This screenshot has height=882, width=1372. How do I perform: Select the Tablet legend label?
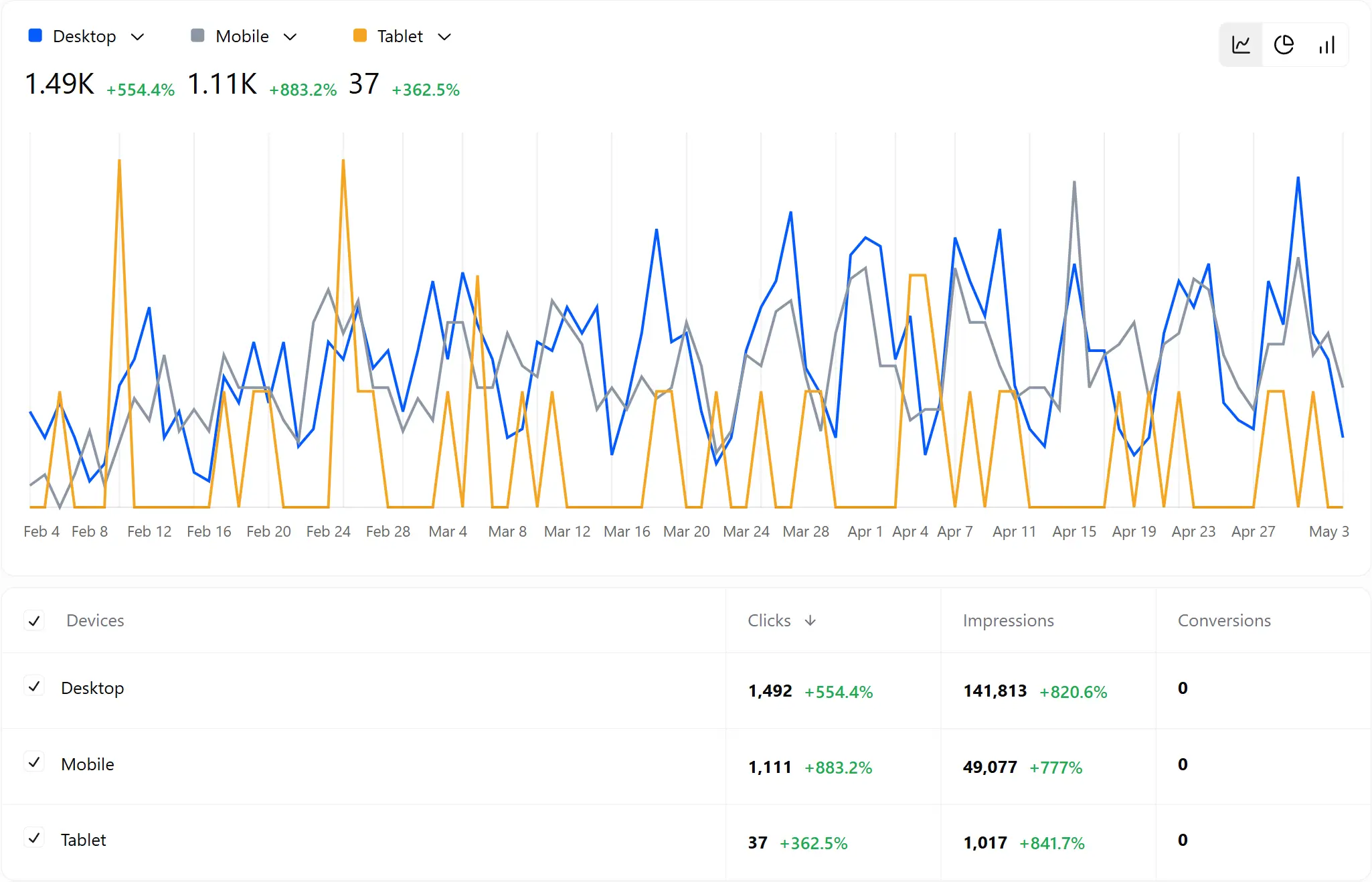(x=400, y=37)
